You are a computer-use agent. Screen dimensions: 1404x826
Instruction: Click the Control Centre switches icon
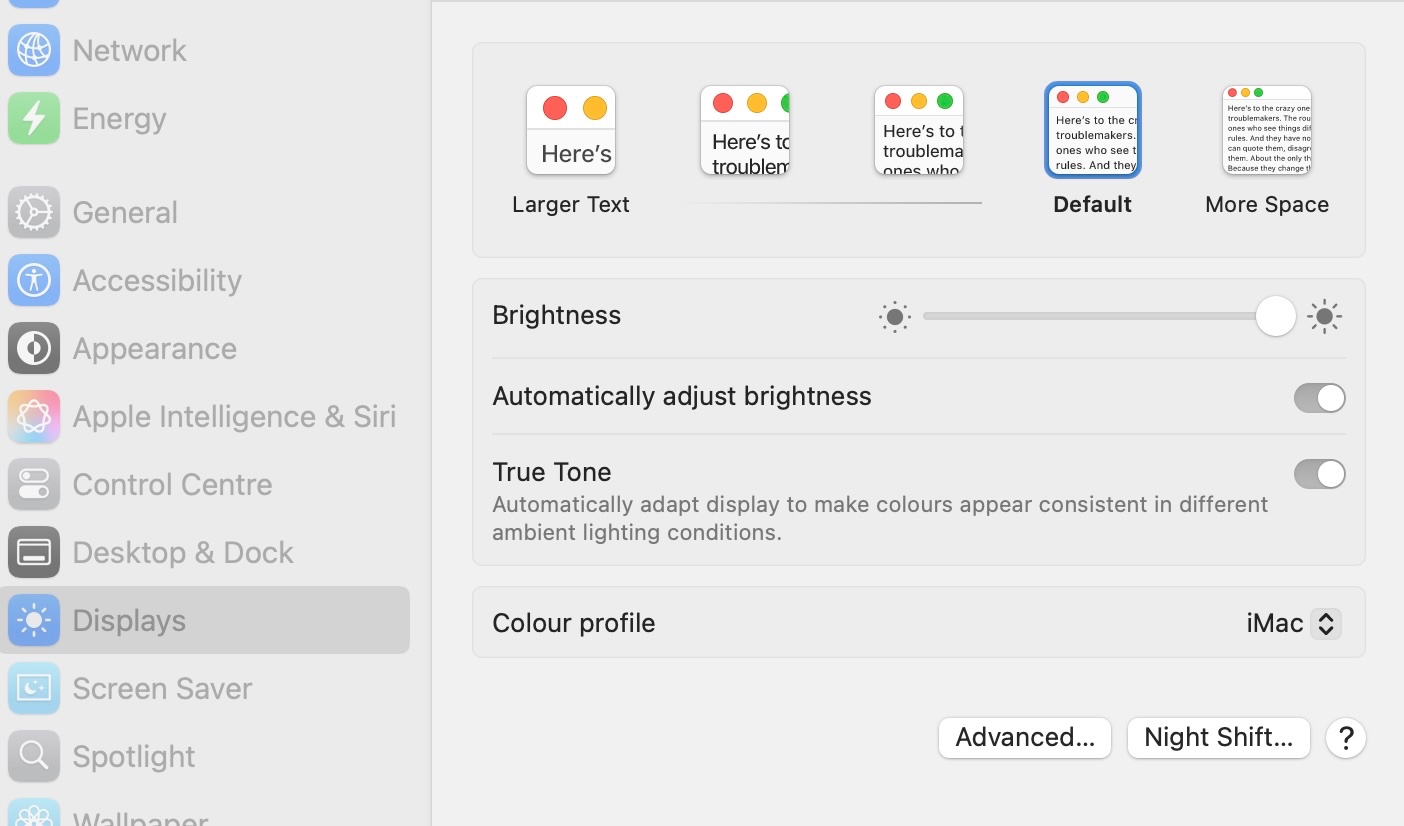click(34, 485)
